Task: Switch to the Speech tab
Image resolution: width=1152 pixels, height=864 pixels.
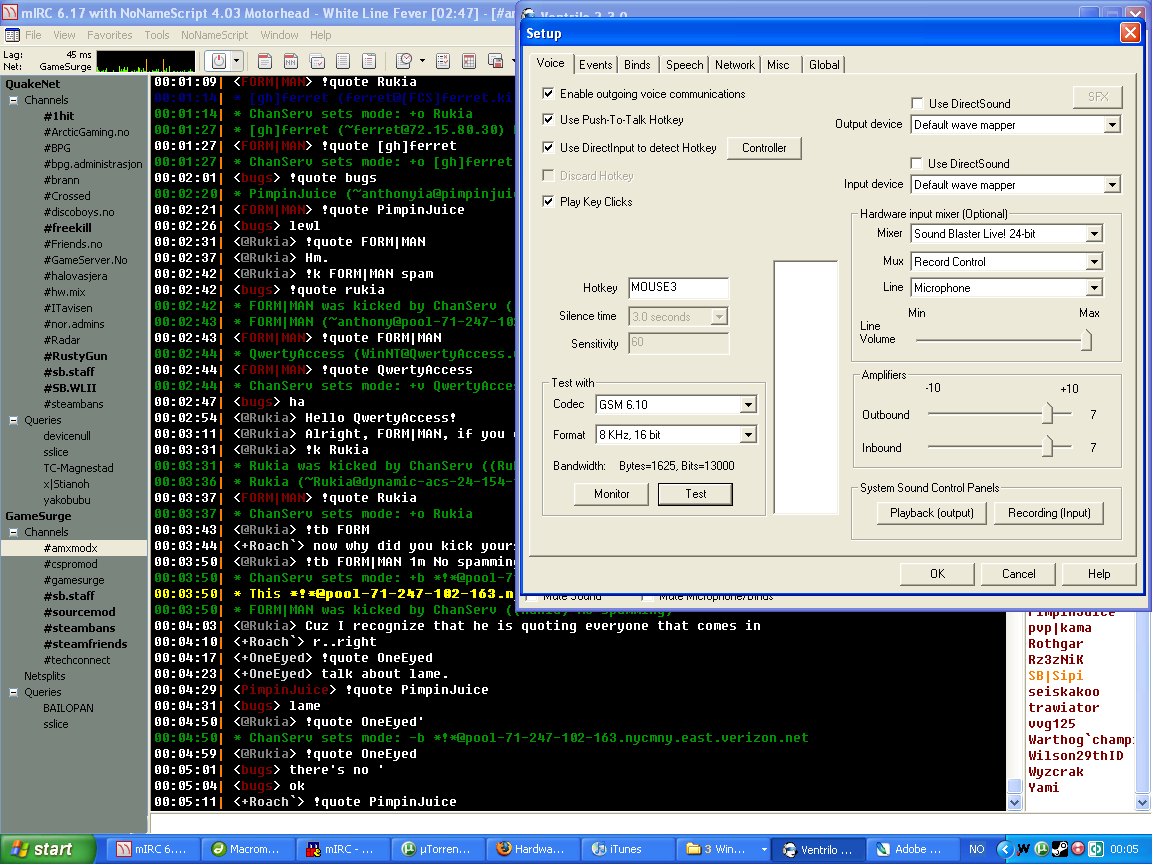Action: point(684,65)
